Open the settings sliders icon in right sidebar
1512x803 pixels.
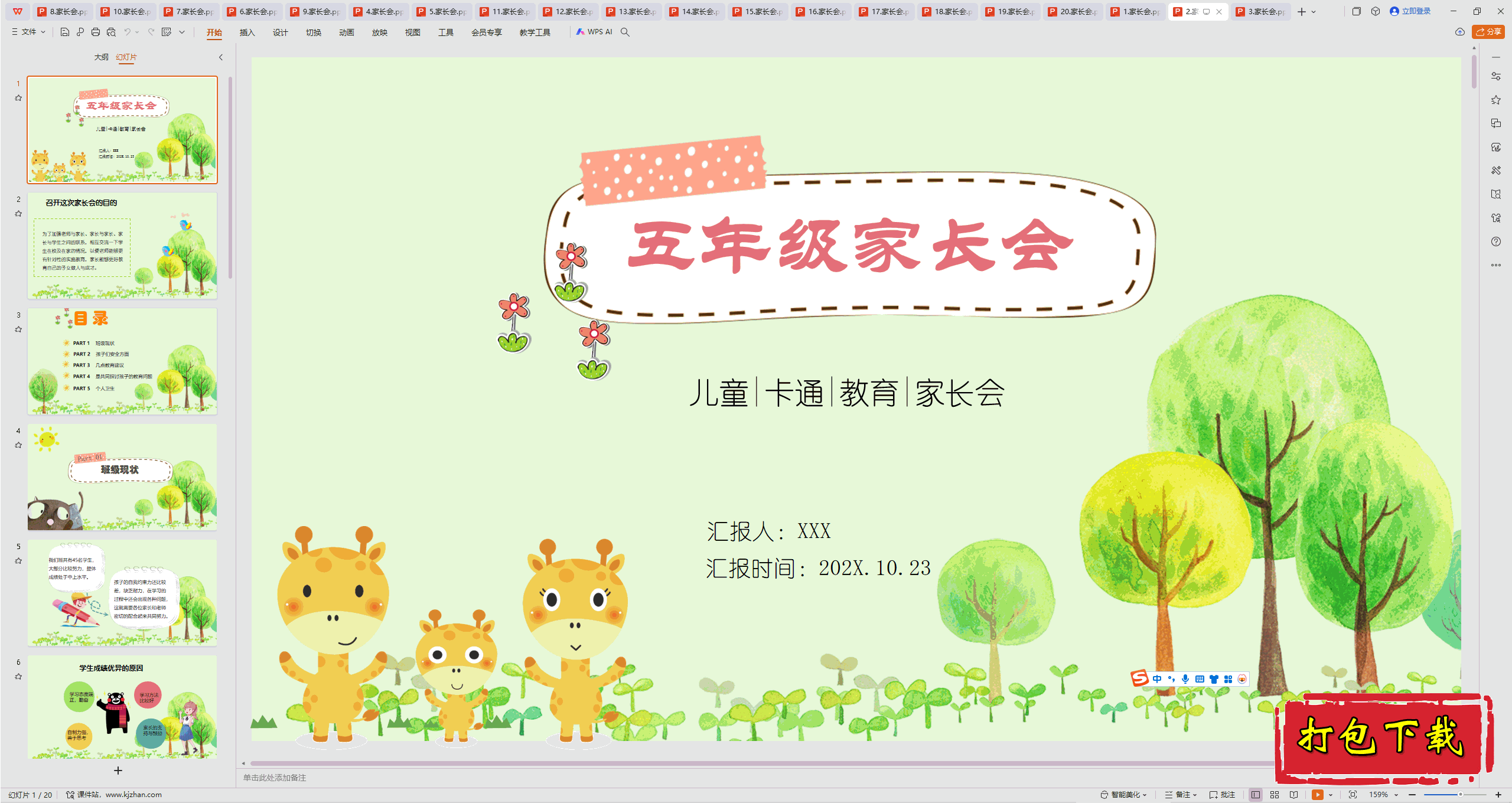tap(1496, 76)
